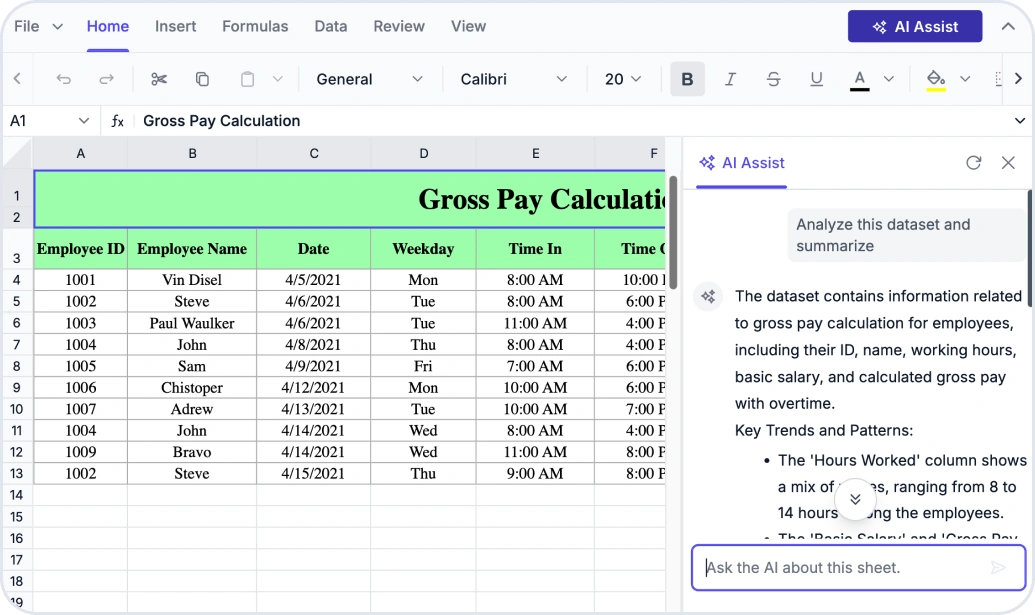Screen dimensions: 1035x615
Task: Click the user message 'Analyze this dataset and summarize'
Action: click(907, 235)
